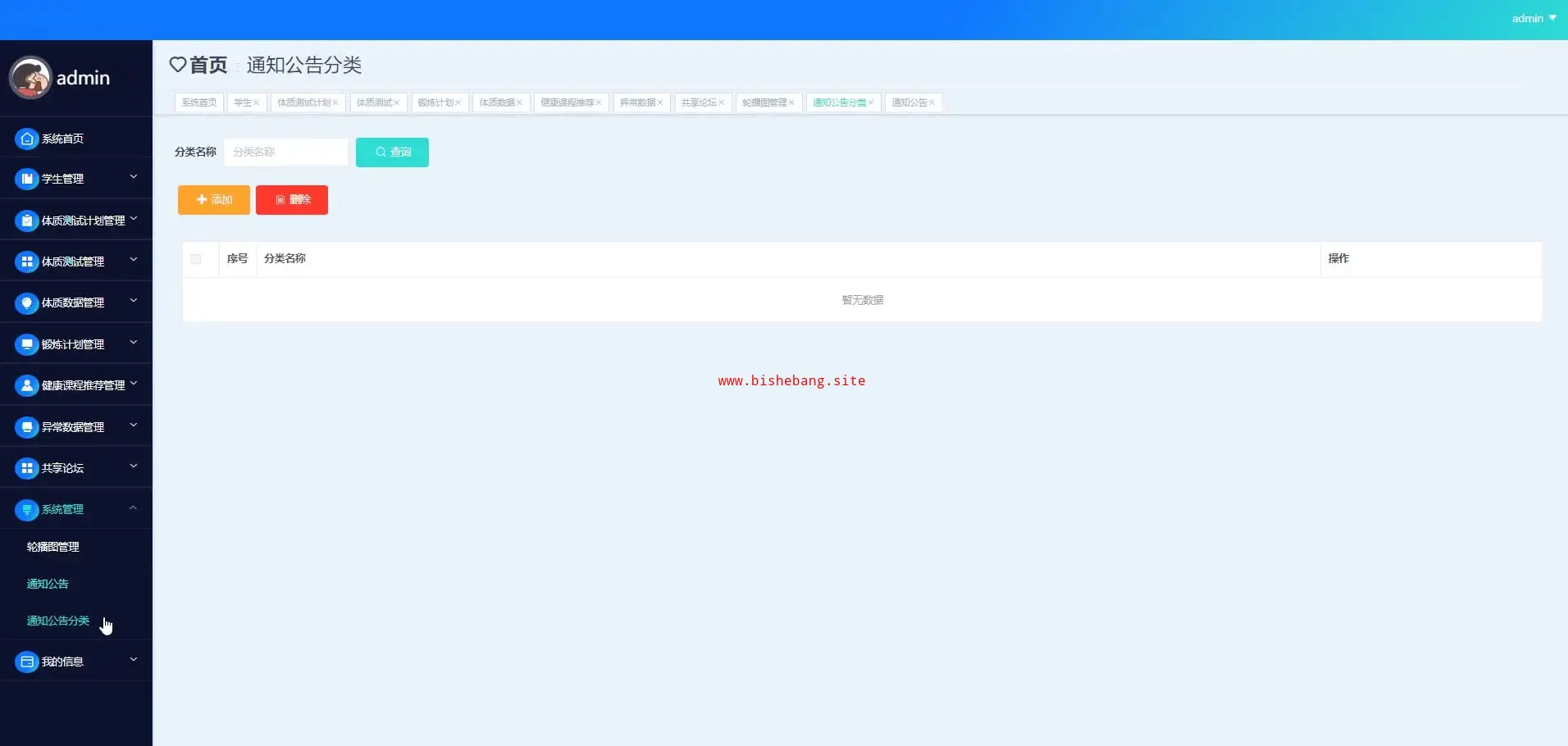This screenshot has width=1568, height=746.
Task: Click the 我的信息 sidebar icon
Action: 27,662
